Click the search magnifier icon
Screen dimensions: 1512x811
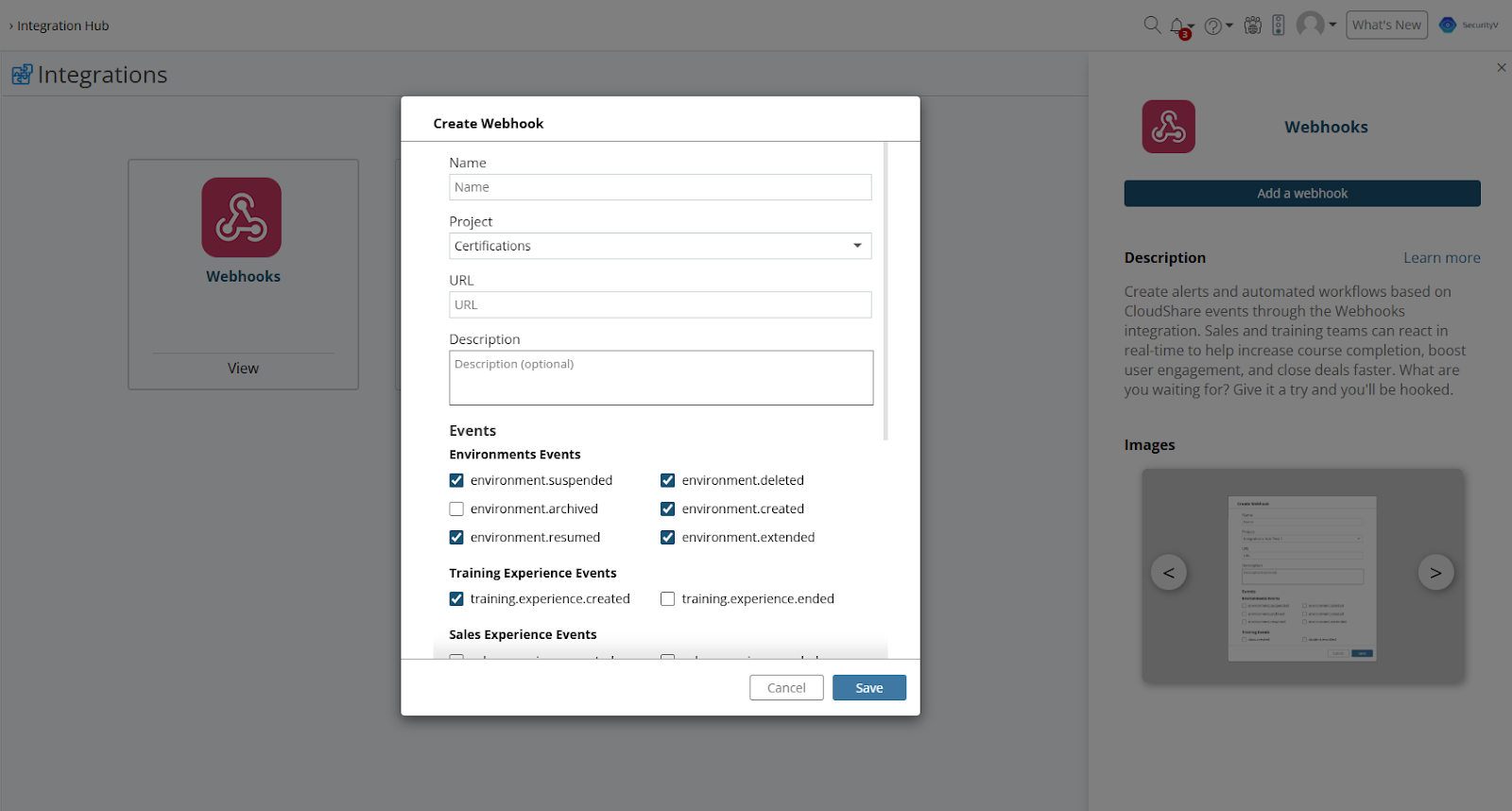point(1152,25)
